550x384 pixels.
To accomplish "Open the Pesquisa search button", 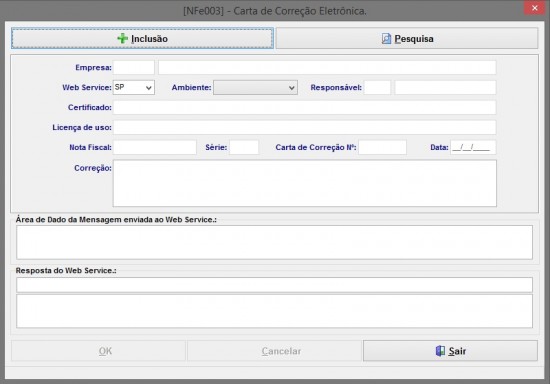I will click(x=407, y=38).
